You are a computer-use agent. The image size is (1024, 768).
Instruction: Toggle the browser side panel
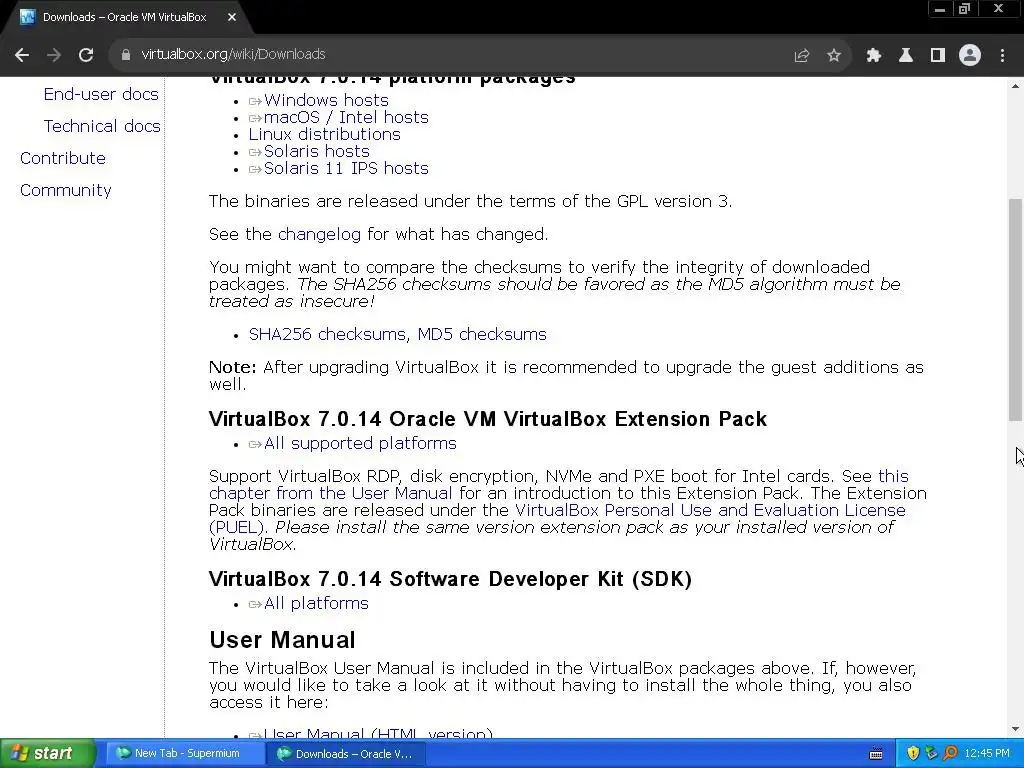click(x=938, y=56)
